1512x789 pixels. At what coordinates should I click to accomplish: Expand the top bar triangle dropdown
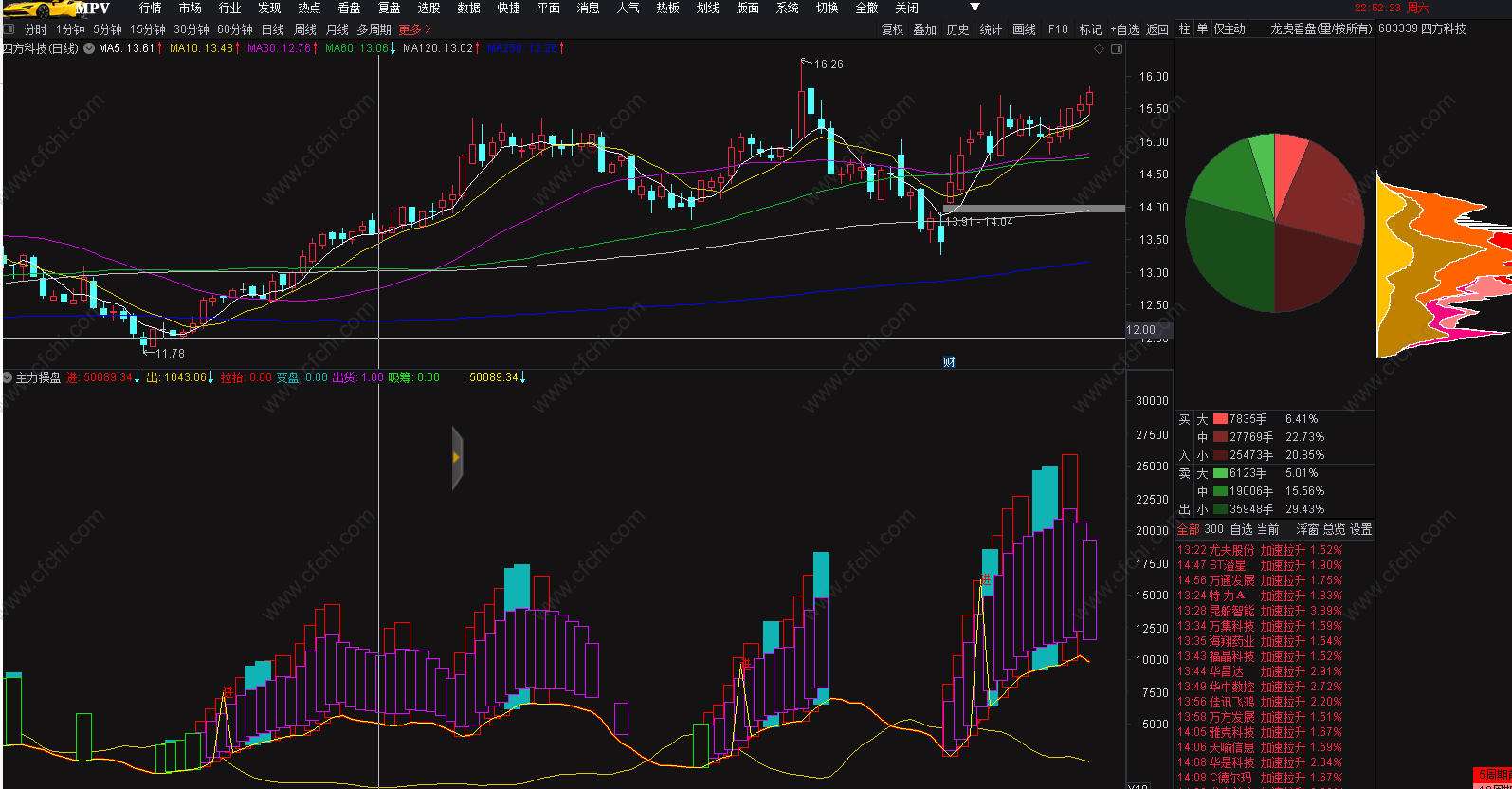coord(975,8)
